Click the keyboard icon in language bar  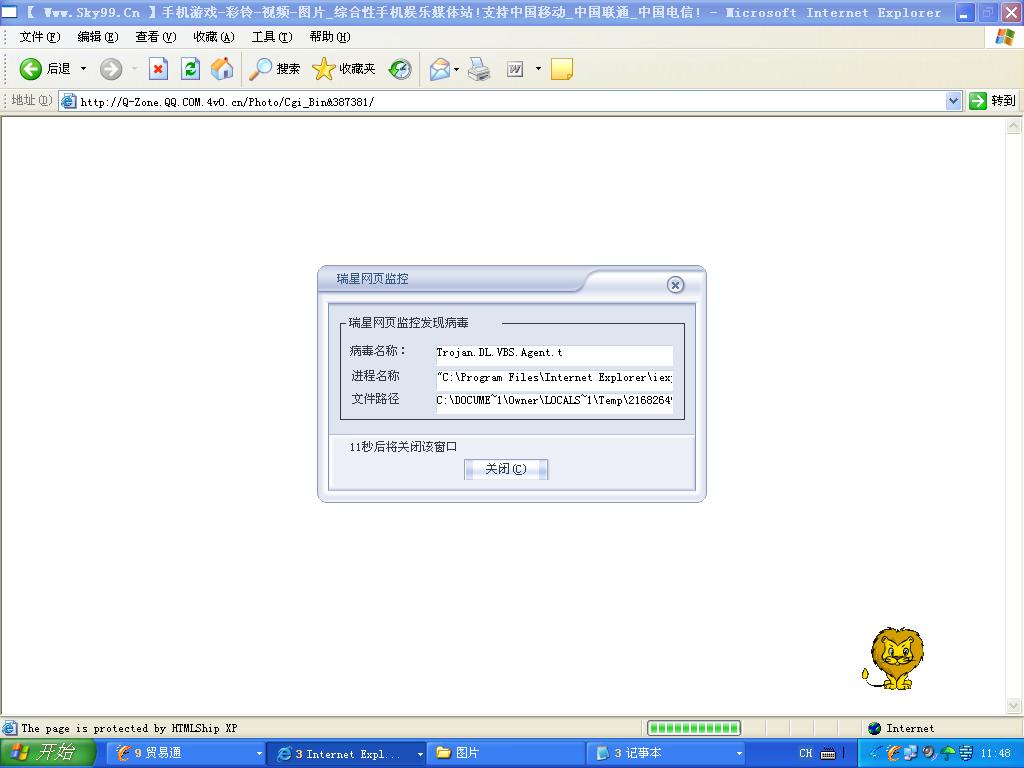click(828, 754)
